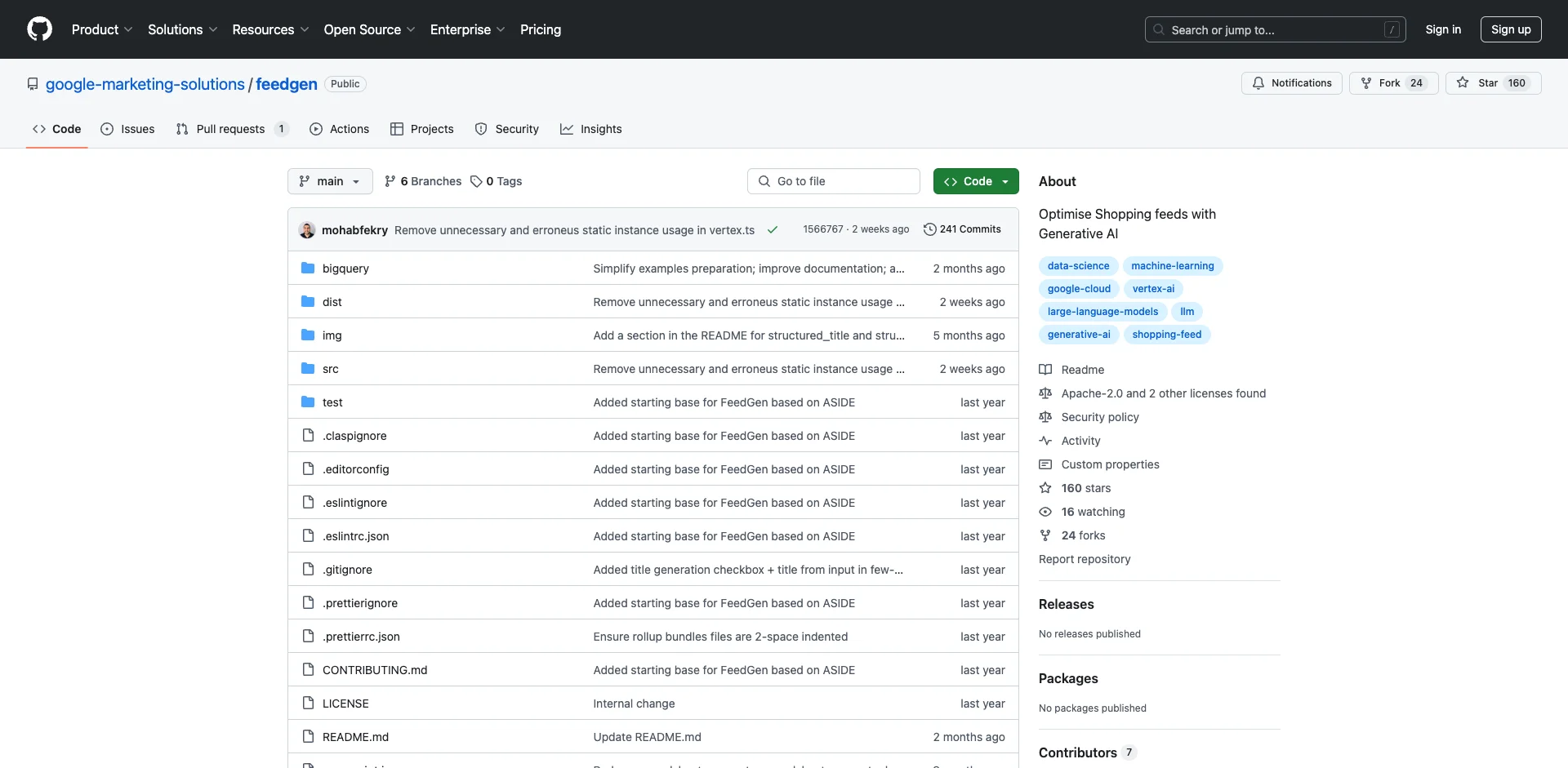The height and width of the screenshot is (768, 1568).
Task: Open the Product dropdown menu
Action: click(x=102, y=29)
